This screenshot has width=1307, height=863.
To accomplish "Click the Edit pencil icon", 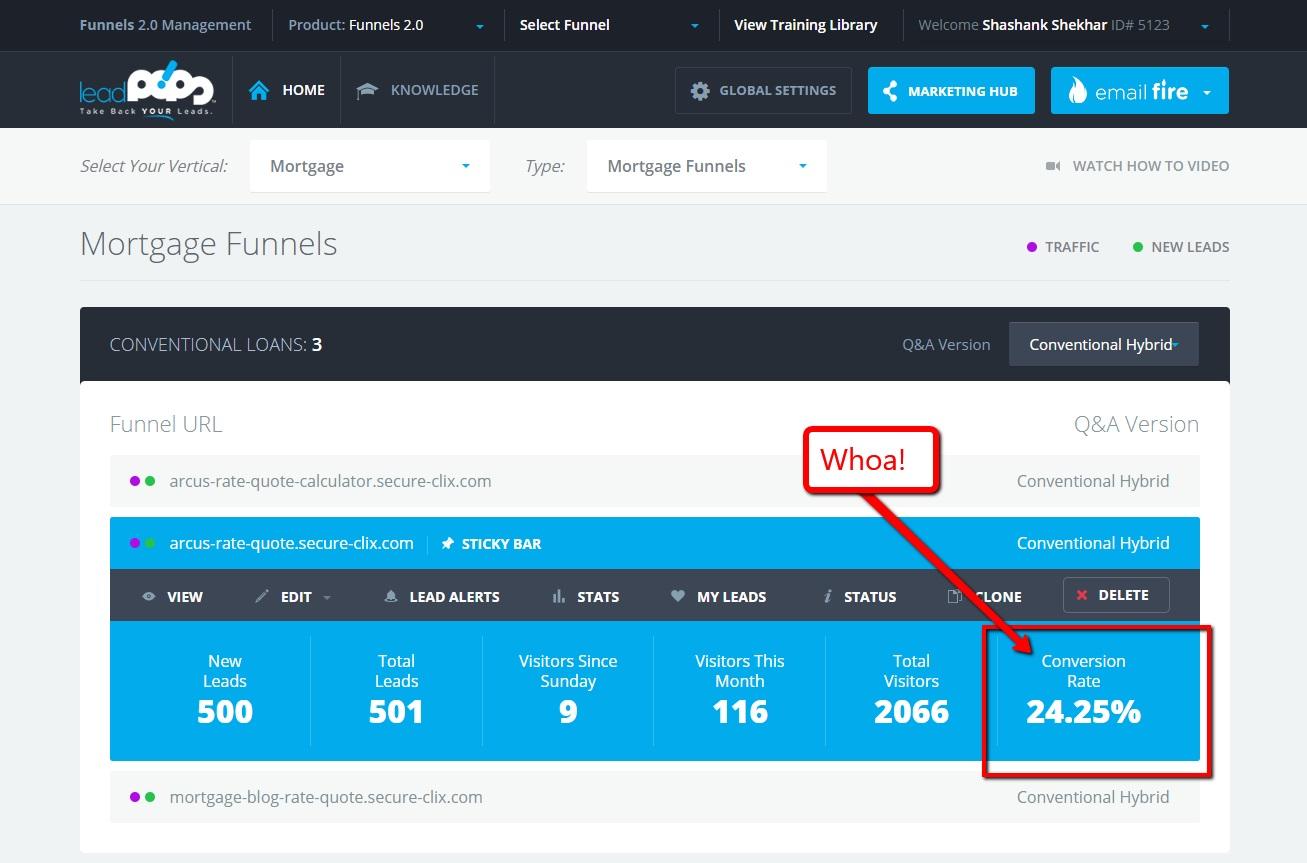I will pyautogui.click(x=262, y=596).
